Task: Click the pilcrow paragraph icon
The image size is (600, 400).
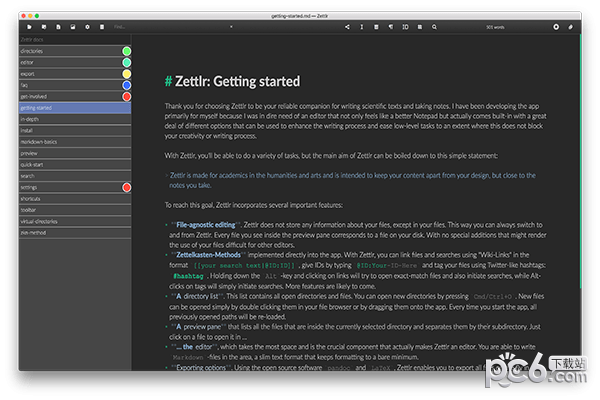Action: pos(391,27)
